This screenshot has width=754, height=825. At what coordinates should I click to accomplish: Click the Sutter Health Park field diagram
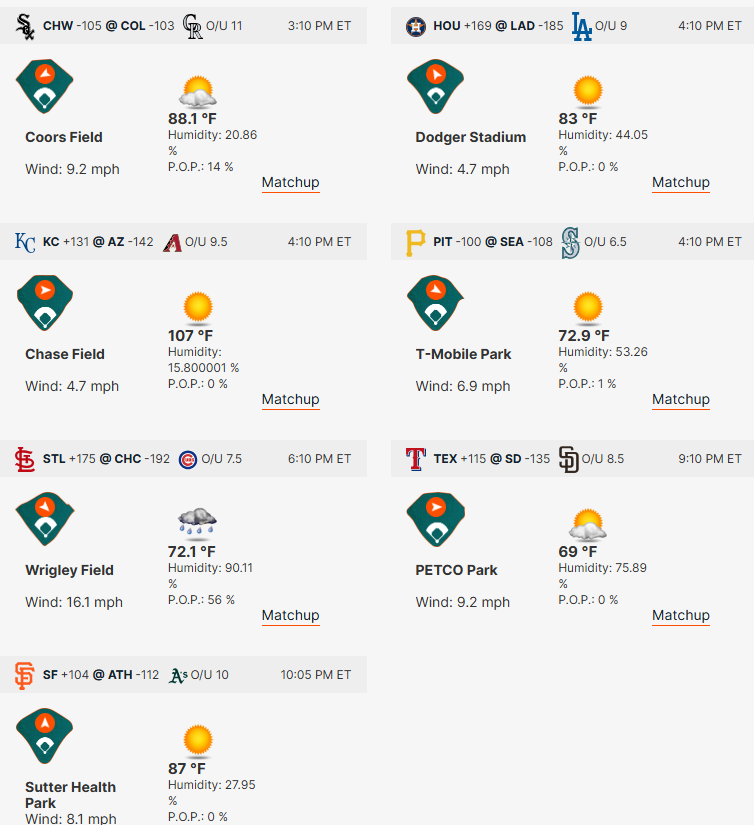coord(45,736)
